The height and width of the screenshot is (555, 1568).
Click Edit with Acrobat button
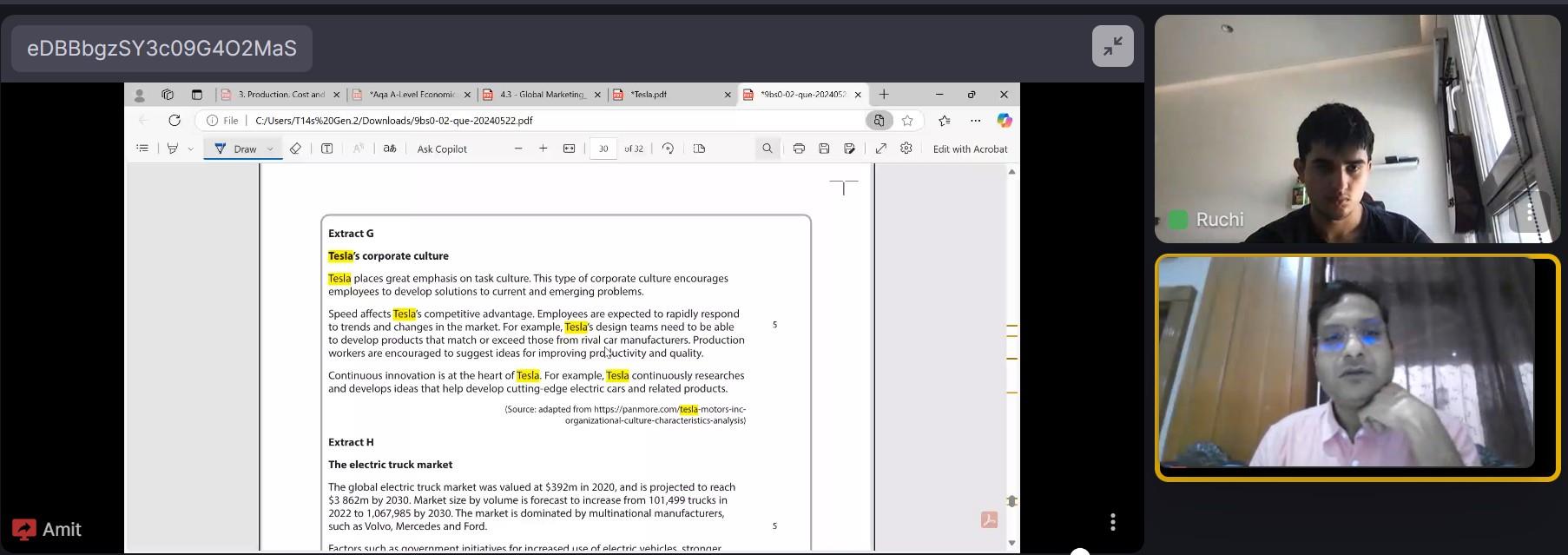(x=970, y=149)
